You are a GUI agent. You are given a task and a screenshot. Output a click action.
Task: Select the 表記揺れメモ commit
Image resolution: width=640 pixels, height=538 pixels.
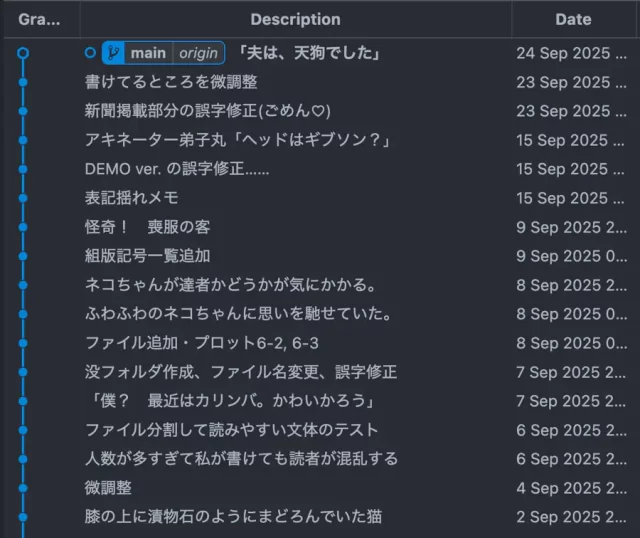(x=132, y=198)
